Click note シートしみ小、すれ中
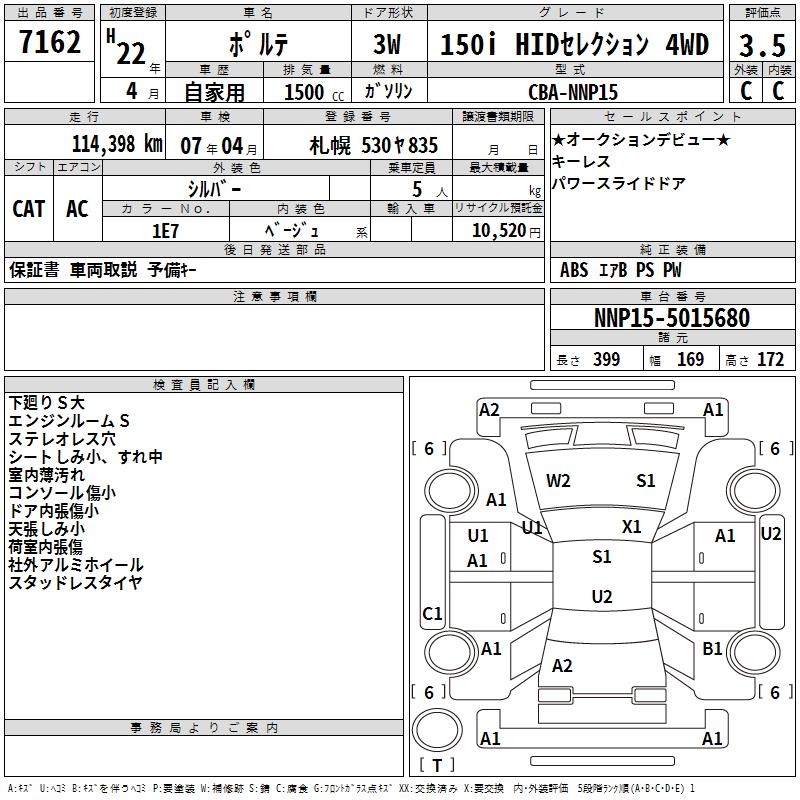The image size is (800, 800). click(x=86, y=457)
